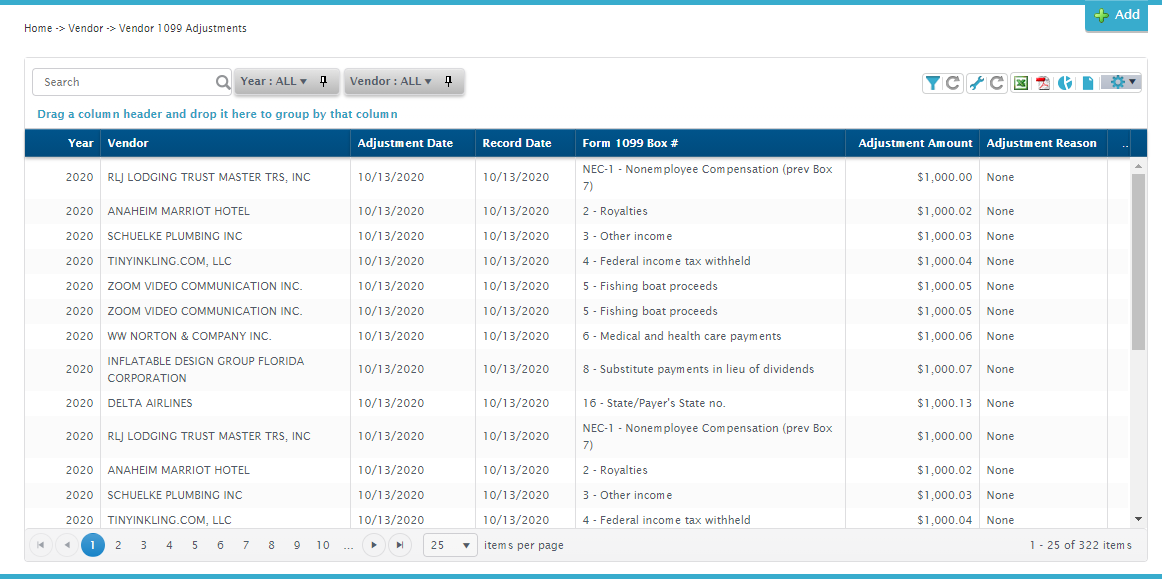Export the grid to Excel

coord(1021,83)
